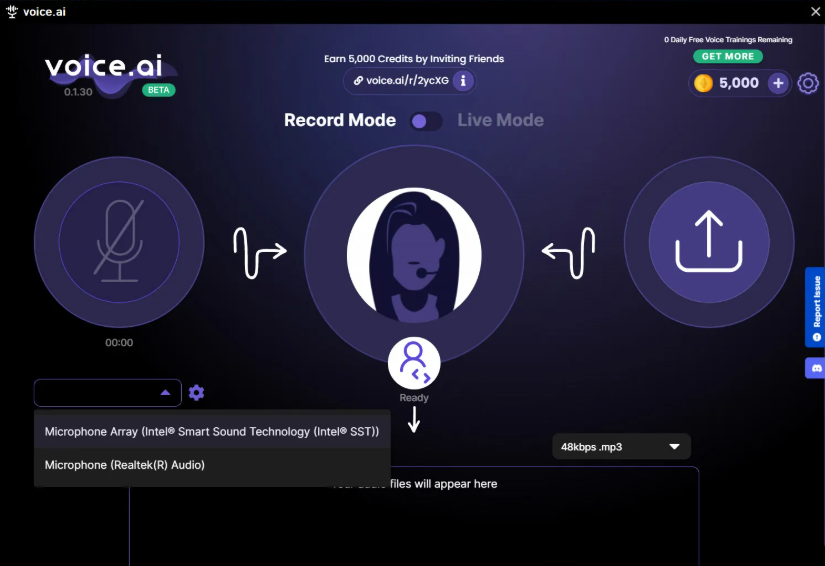The width and height of the screenshot is (825, 566).
Task: Click the referral link chain icon
Action: [358, 80]
